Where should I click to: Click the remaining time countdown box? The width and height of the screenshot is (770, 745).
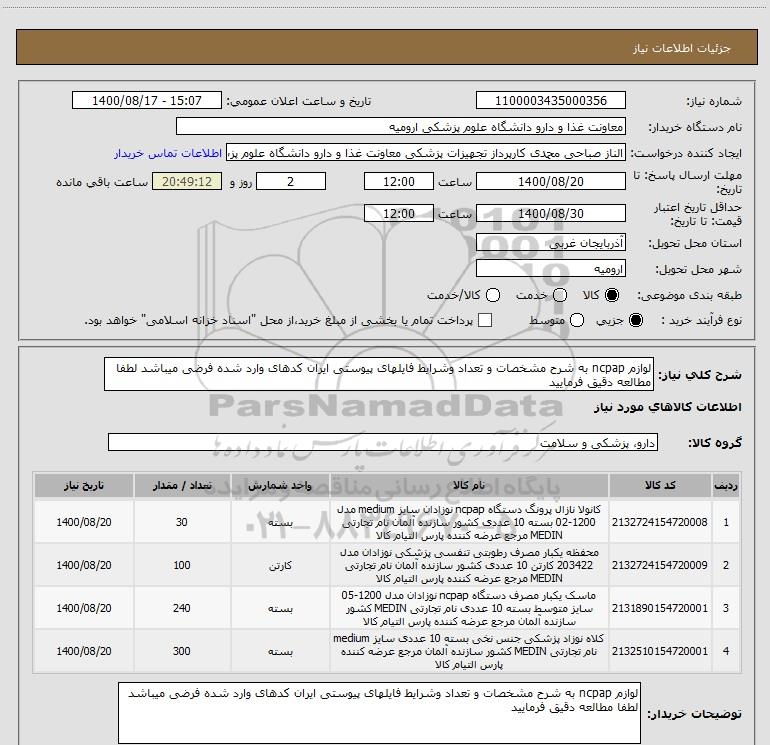point(181,182)
